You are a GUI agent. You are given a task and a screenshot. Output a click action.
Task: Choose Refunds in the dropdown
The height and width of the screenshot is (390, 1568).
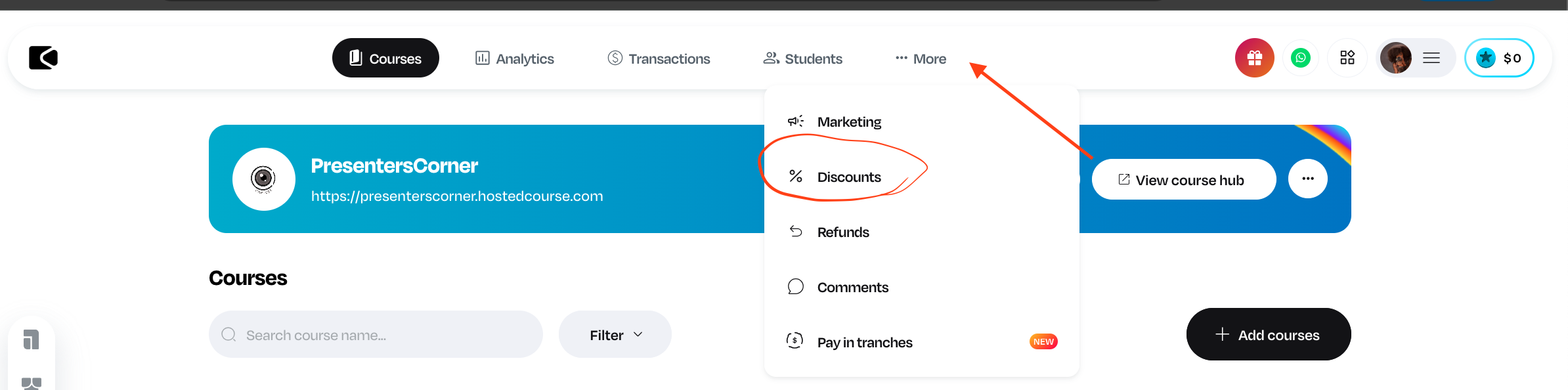[x=842, y=232]
